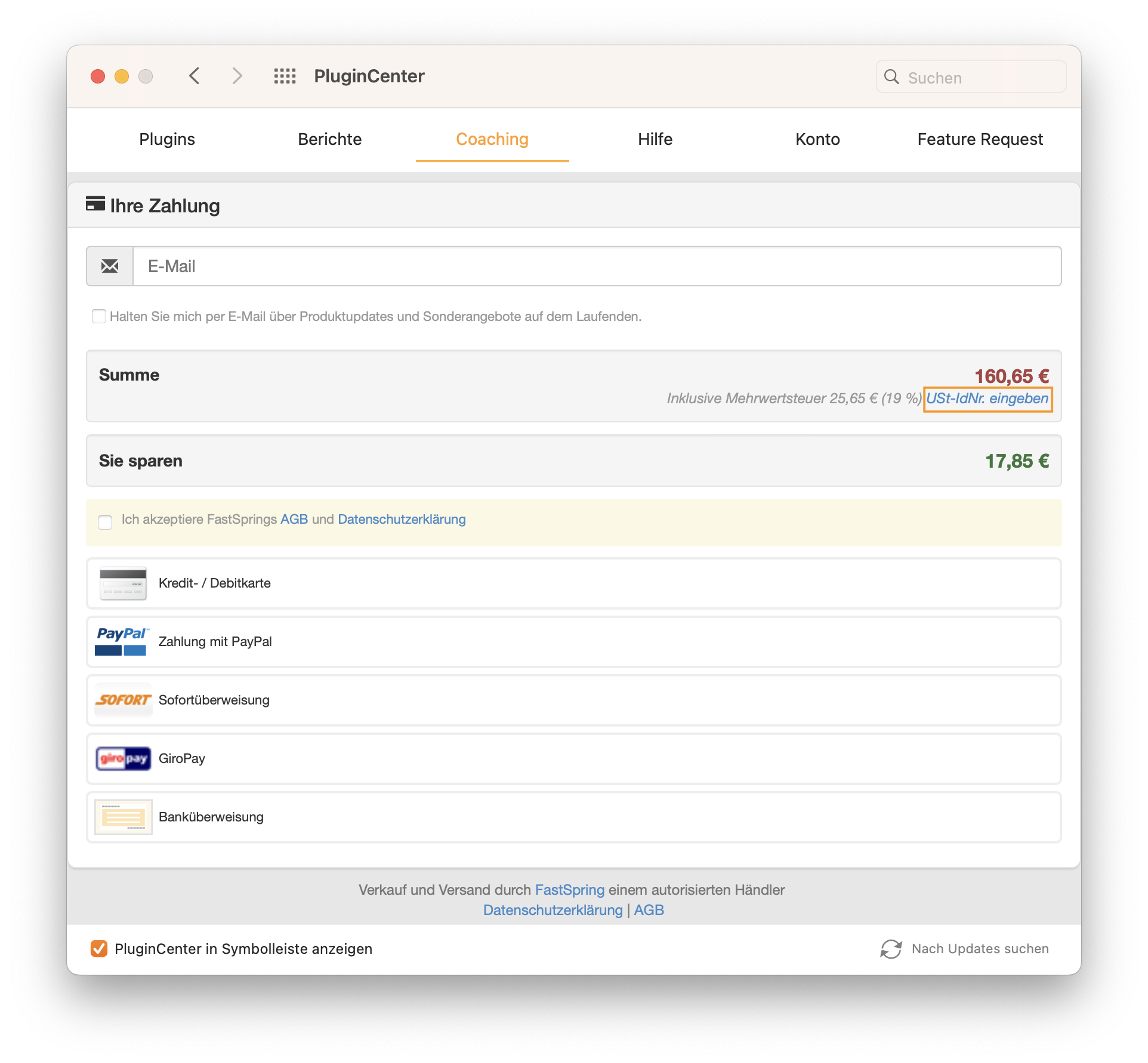
Task: Close the window with the red button
Action: [x=98, y=76]
